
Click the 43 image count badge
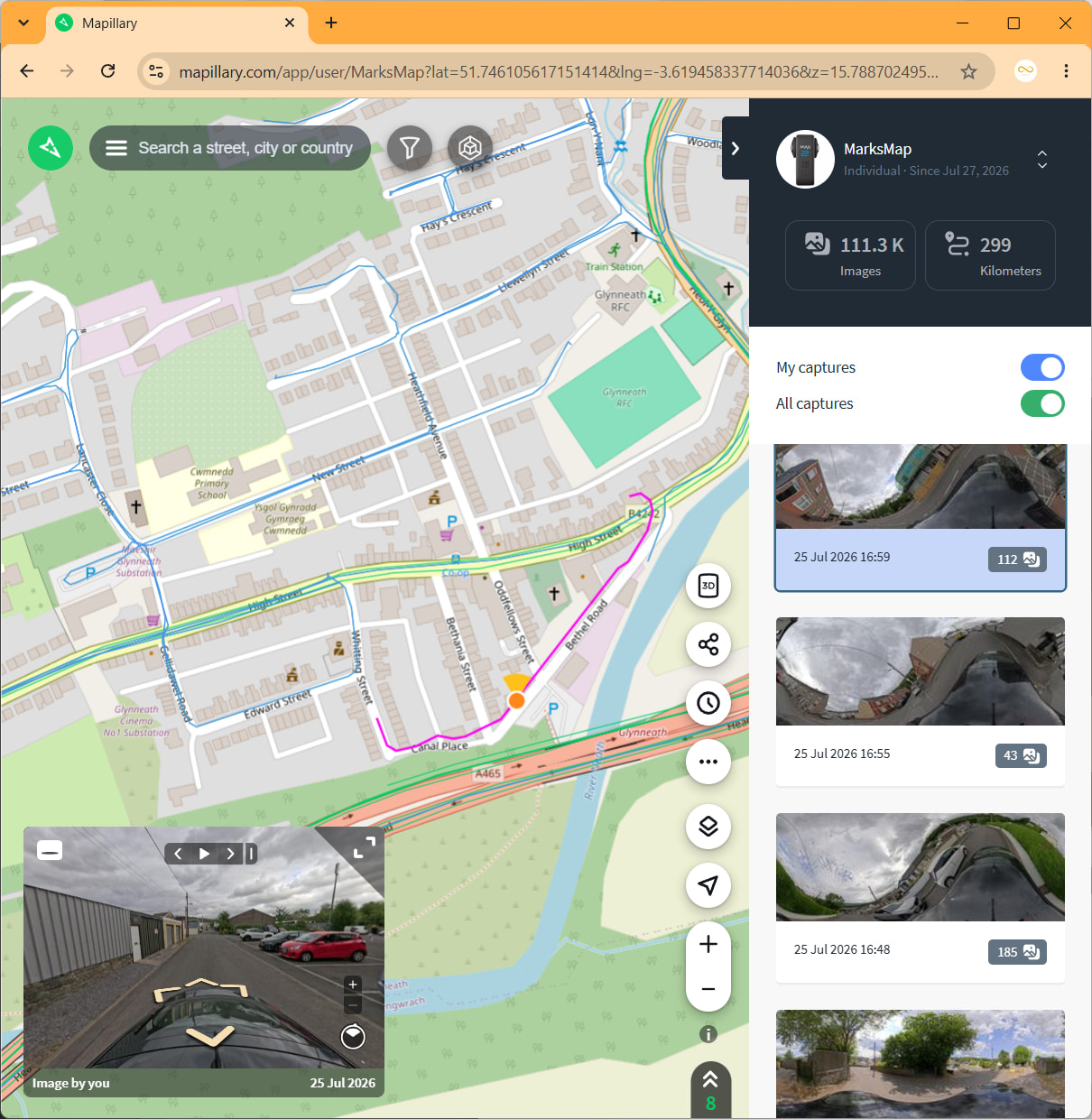1021,755
